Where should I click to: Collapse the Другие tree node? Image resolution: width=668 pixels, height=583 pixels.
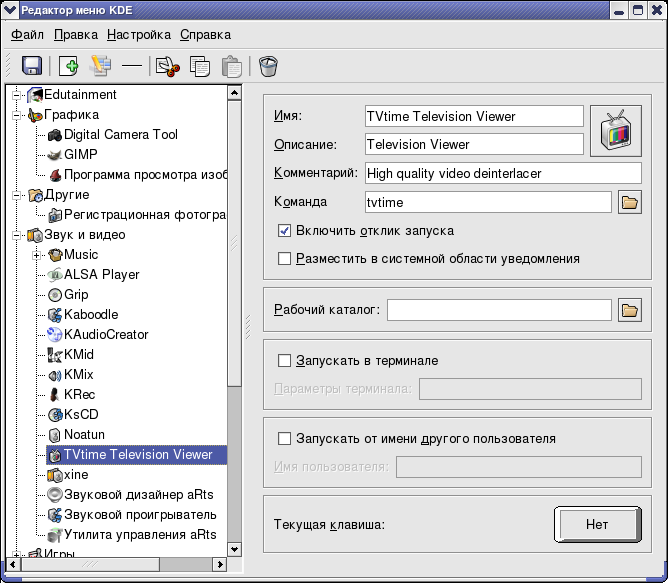(x=17, y=195)
